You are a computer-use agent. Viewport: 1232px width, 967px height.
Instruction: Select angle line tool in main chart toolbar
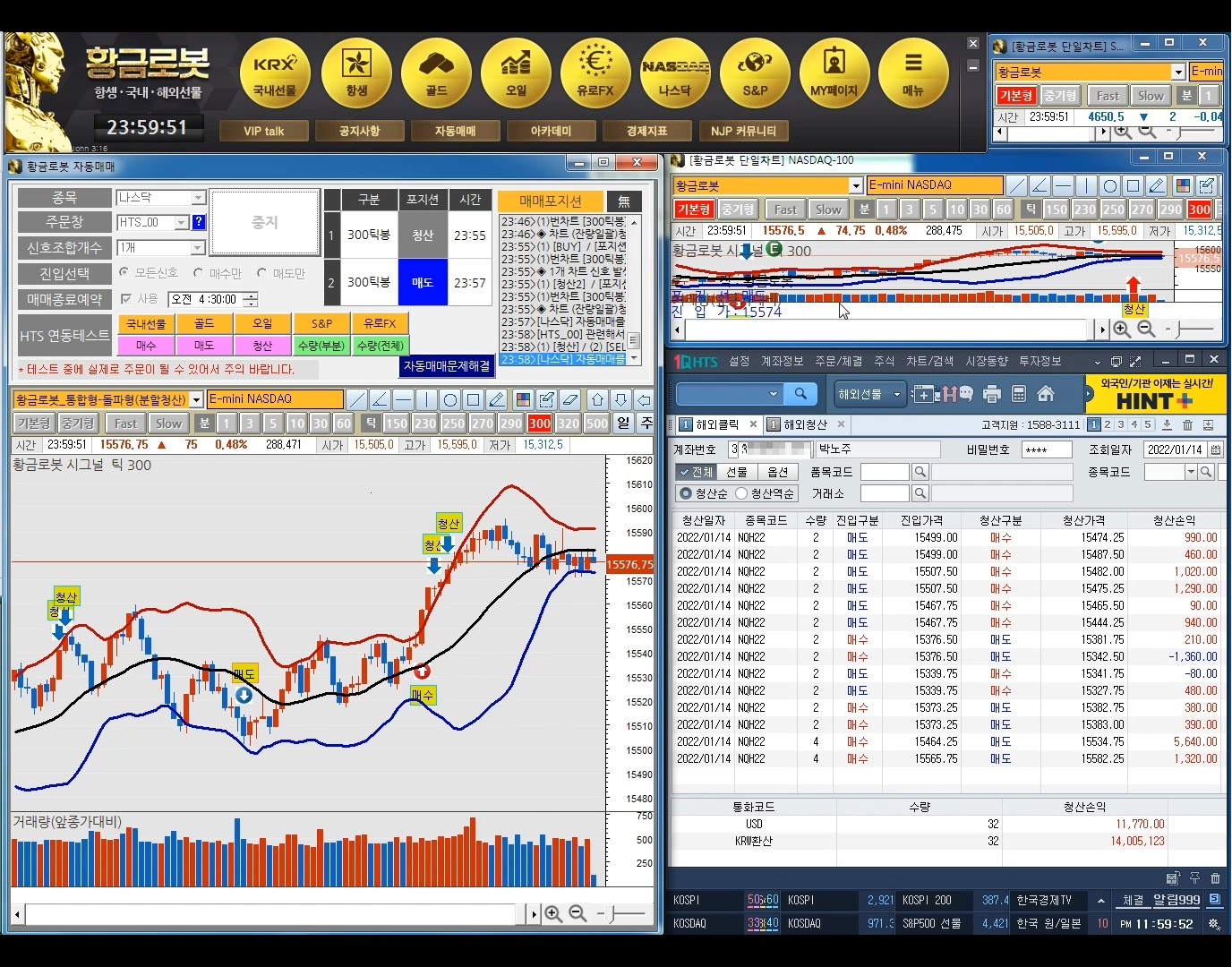(381, 399)
